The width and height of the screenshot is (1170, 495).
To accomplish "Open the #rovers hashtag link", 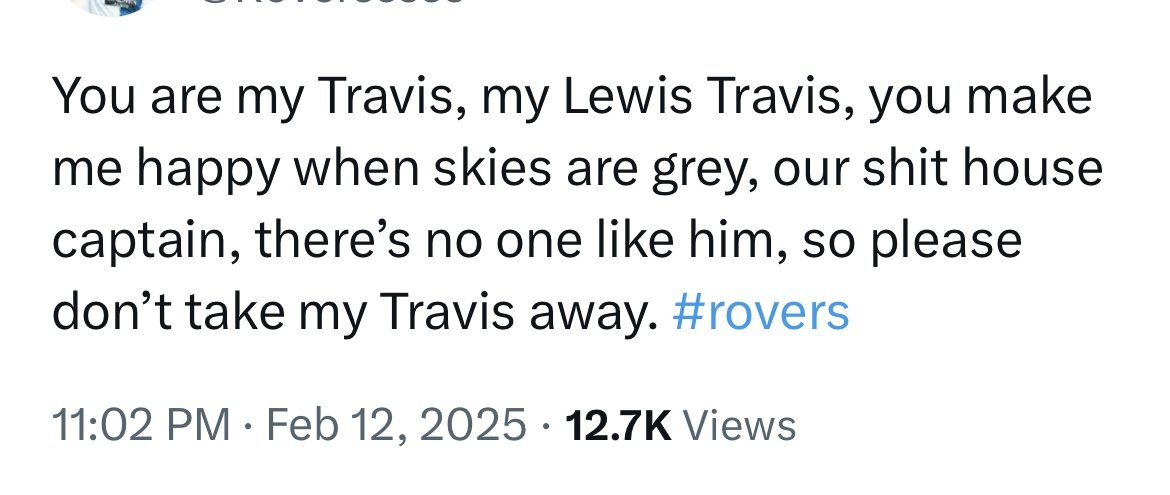I will tap(761, 314).
